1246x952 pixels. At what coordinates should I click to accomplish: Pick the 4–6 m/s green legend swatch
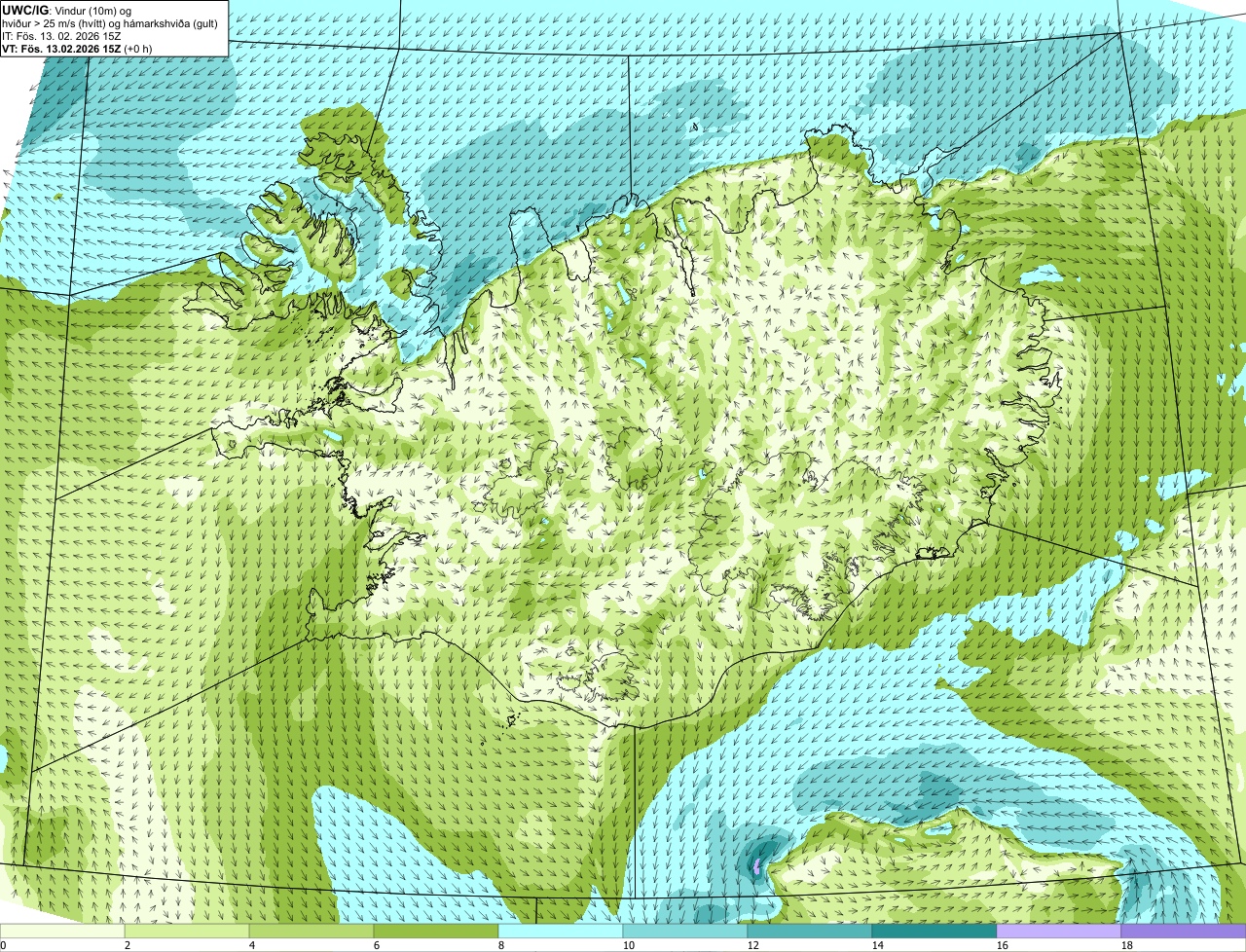(311, 931)
